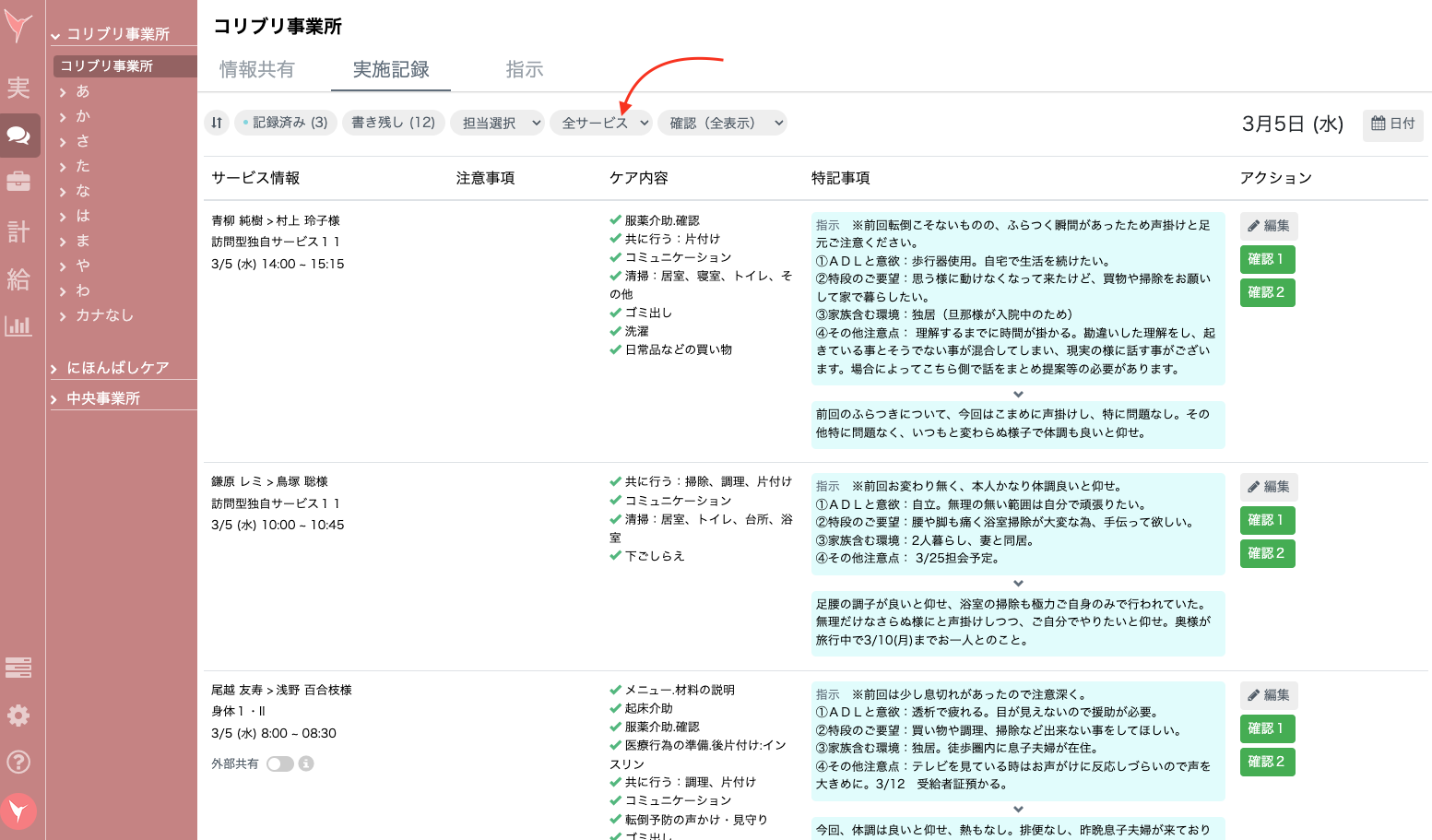Switch to the 指示 tab
Screen dimensions: 1432x840
click(524, 69)
